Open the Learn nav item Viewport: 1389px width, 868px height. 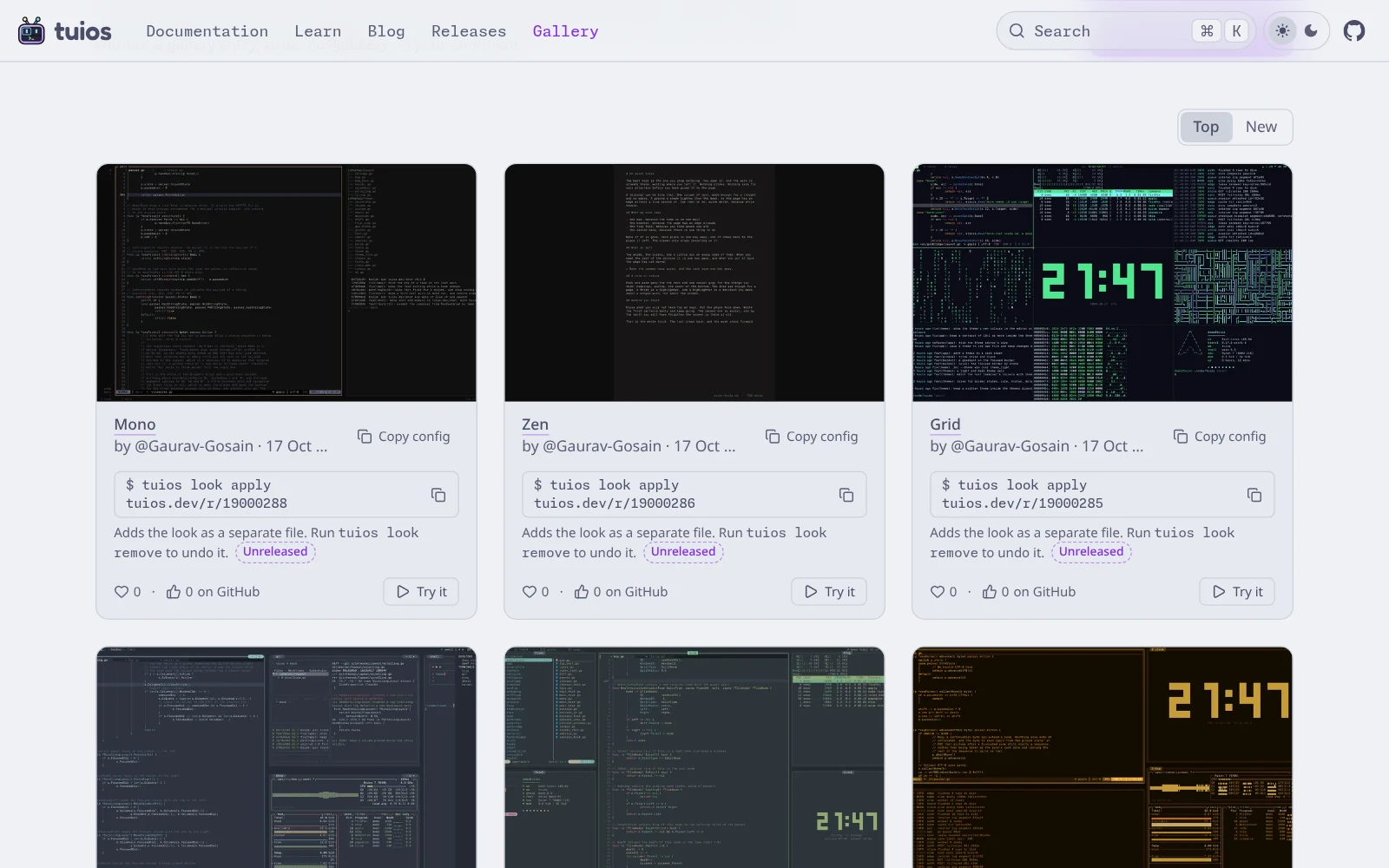point(318,31)
